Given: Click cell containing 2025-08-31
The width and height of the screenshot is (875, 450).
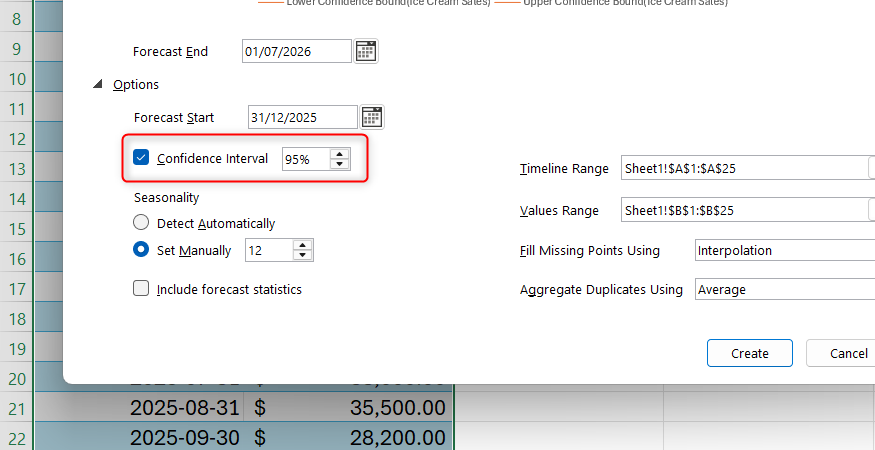Looking at the screenshot, I should tap(140, 408).
